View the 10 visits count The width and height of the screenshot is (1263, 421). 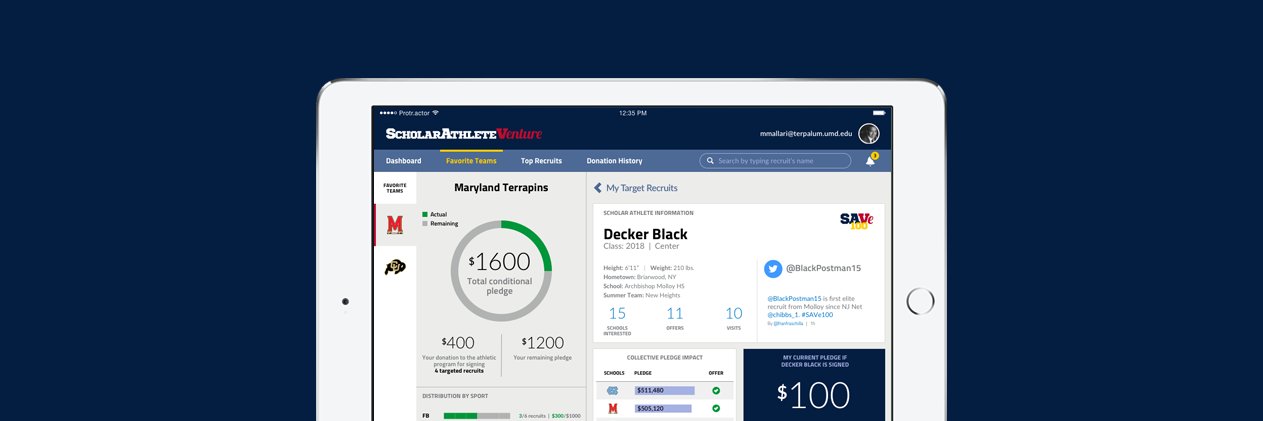[734, 314]
